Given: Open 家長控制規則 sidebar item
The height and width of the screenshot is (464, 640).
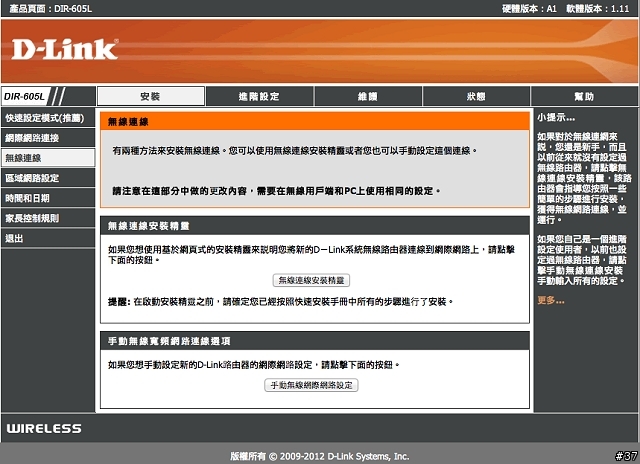Looking at the screenshot, I should coord(48,218).
